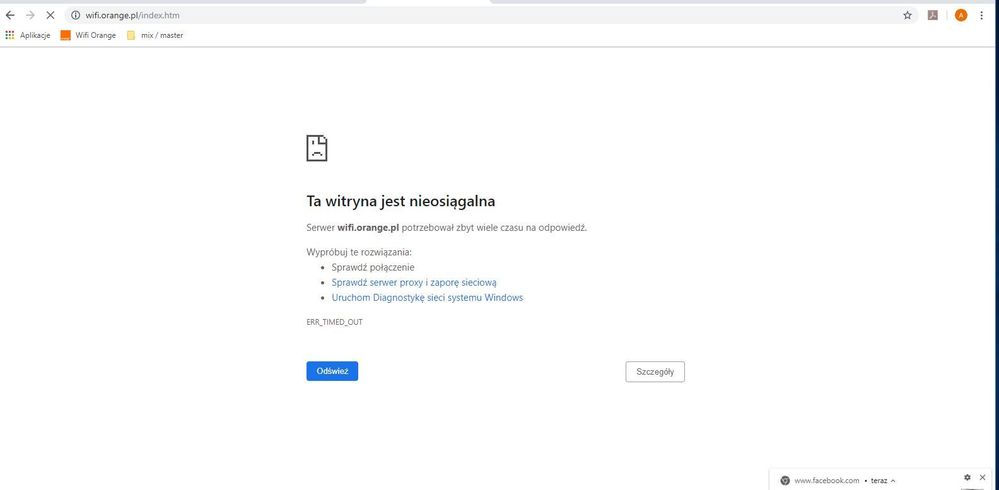The width and height of the screenshot is (999, 490).
Task: Bookmark this page with the star icon
Action: (907, 16)
